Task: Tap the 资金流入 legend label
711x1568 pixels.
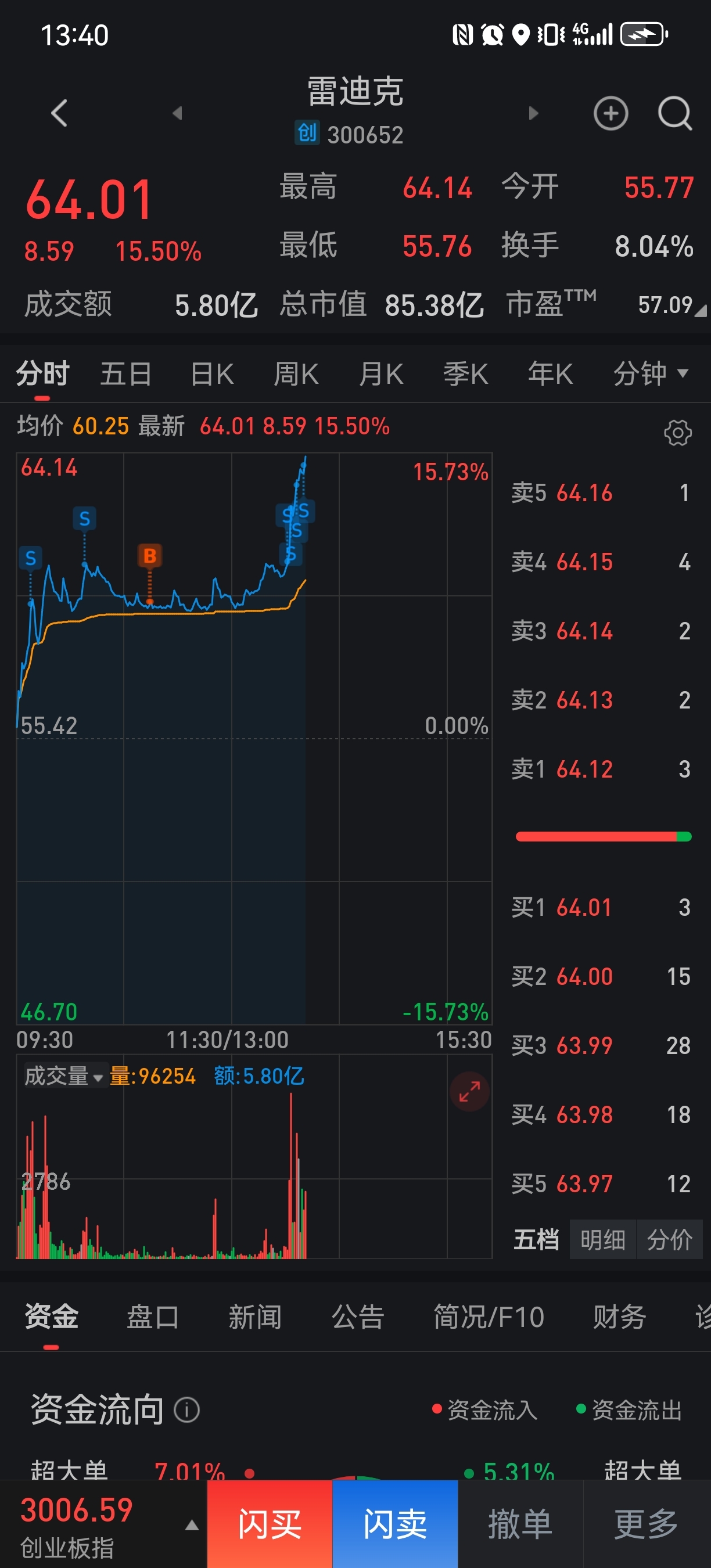Action: (x=485, y=1409)
